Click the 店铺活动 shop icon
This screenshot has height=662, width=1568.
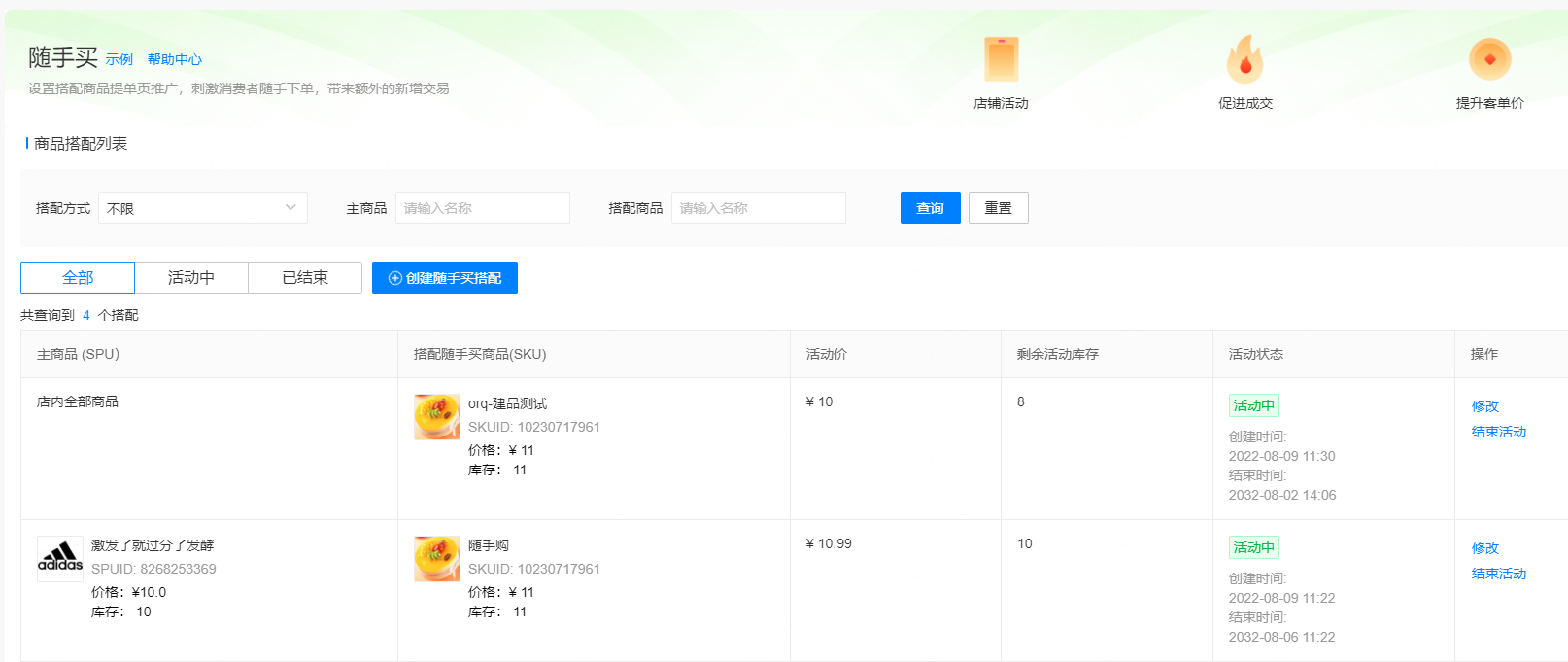1001,60
